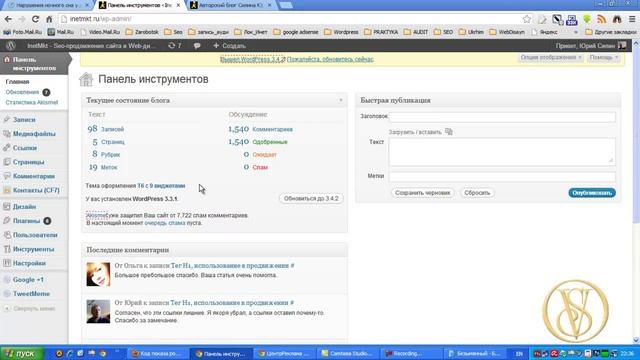Focus the Текст textarea in quick publish

pyautogui.click(x=502, y=151)
